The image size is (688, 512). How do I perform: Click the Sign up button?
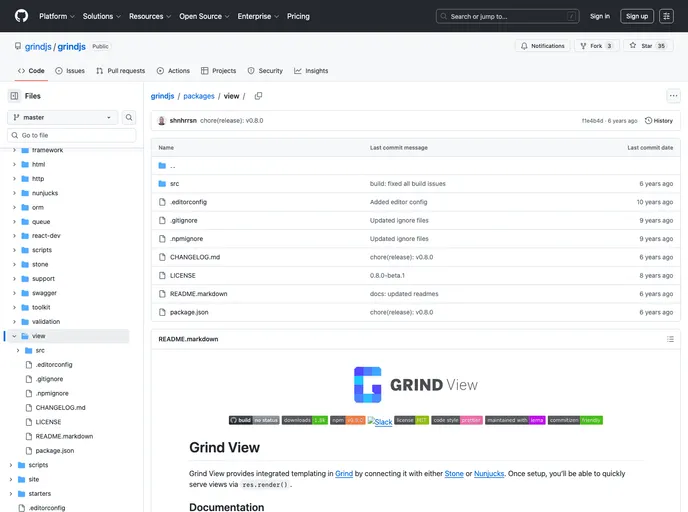point(636,16)
